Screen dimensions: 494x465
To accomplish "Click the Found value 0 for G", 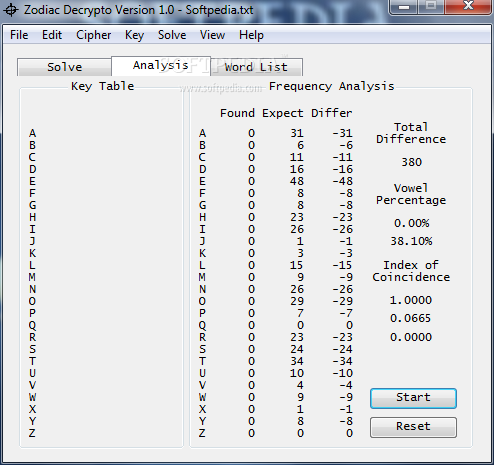I will pyautogui.click(x=251, y=205).
